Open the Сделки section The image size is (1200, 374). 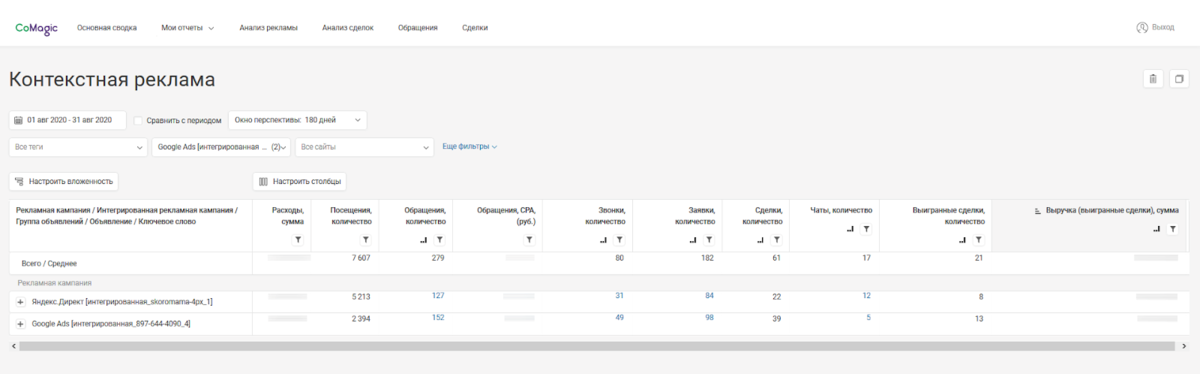tap(475, 28)
